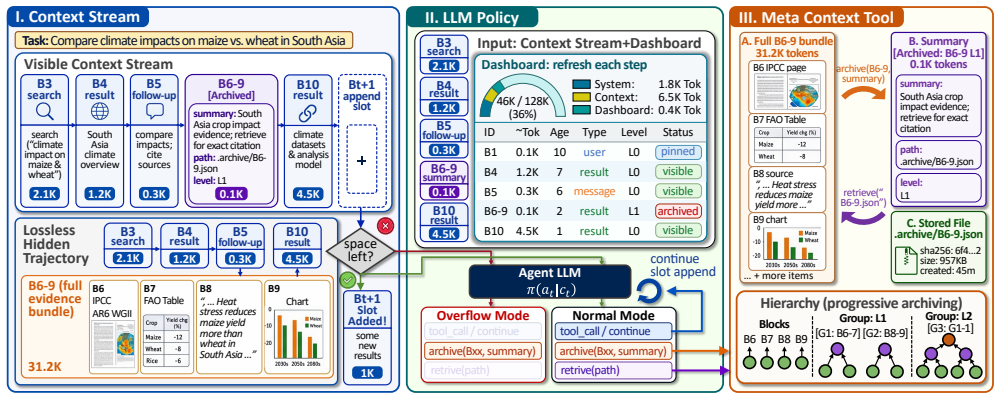Click the path box in Summary panel B

tap(939, 155)
